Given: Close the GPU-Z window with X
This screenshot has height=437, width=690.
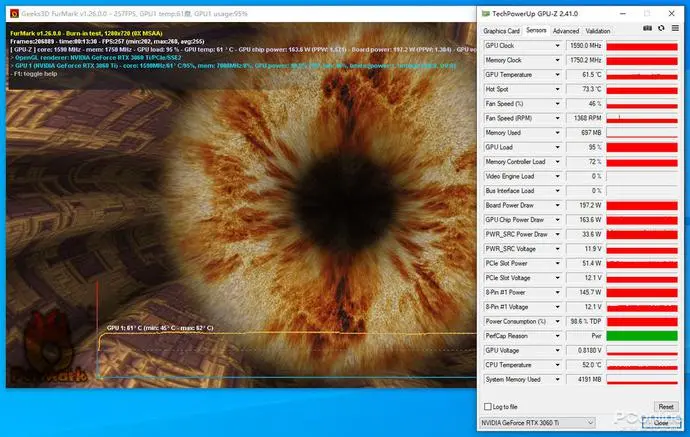Looking at the screenshot, I should coord(672,14).
